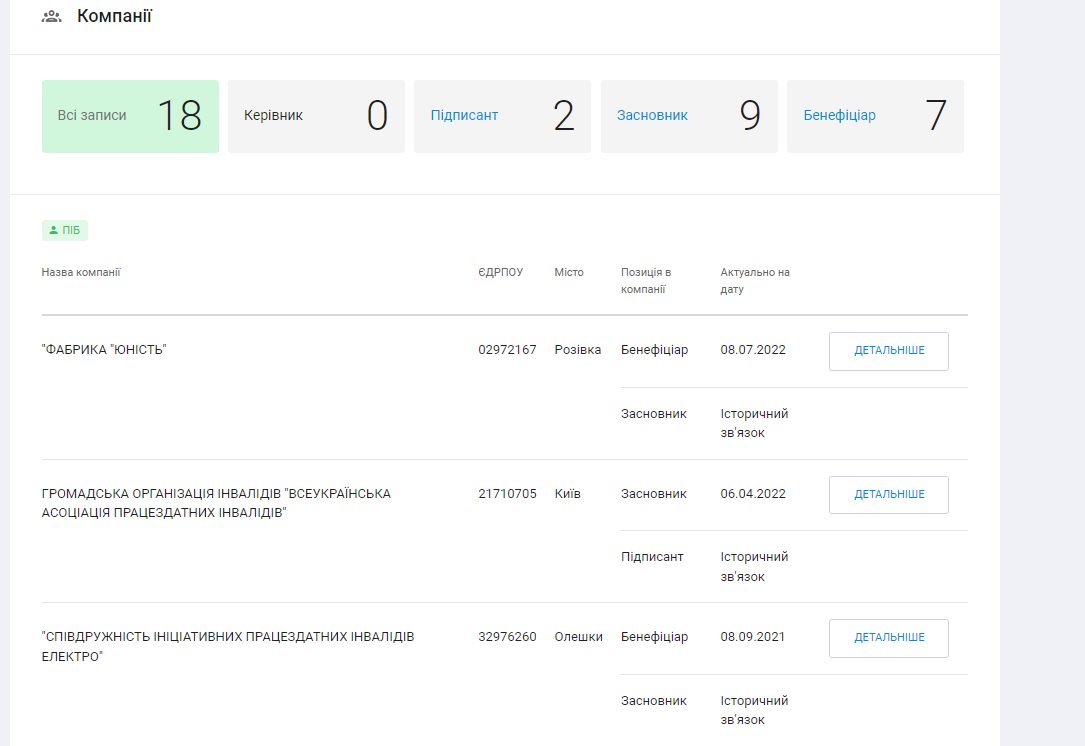1085x746 pixels.
Task: Filter by the Бенефіціар tab
Action: 875,116
